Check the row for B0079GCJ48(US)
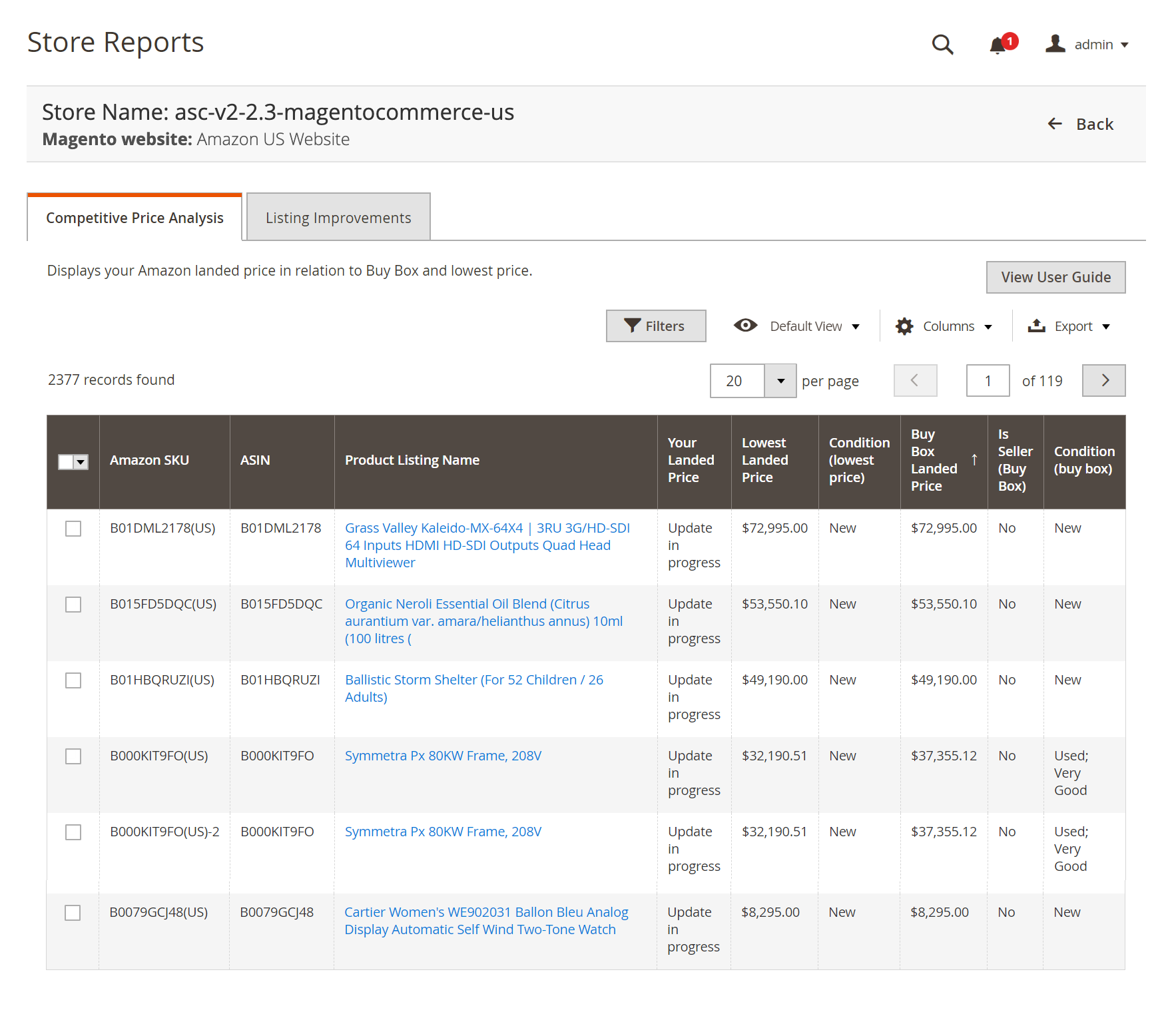Viewport: 1172px width, 1036px height. 73,913
